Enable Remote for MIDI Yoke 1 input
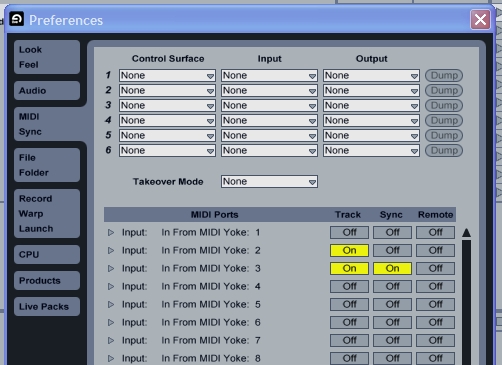The width and height of the screenshot is (502, 365). pyautogui.click(x=435, y=232)
